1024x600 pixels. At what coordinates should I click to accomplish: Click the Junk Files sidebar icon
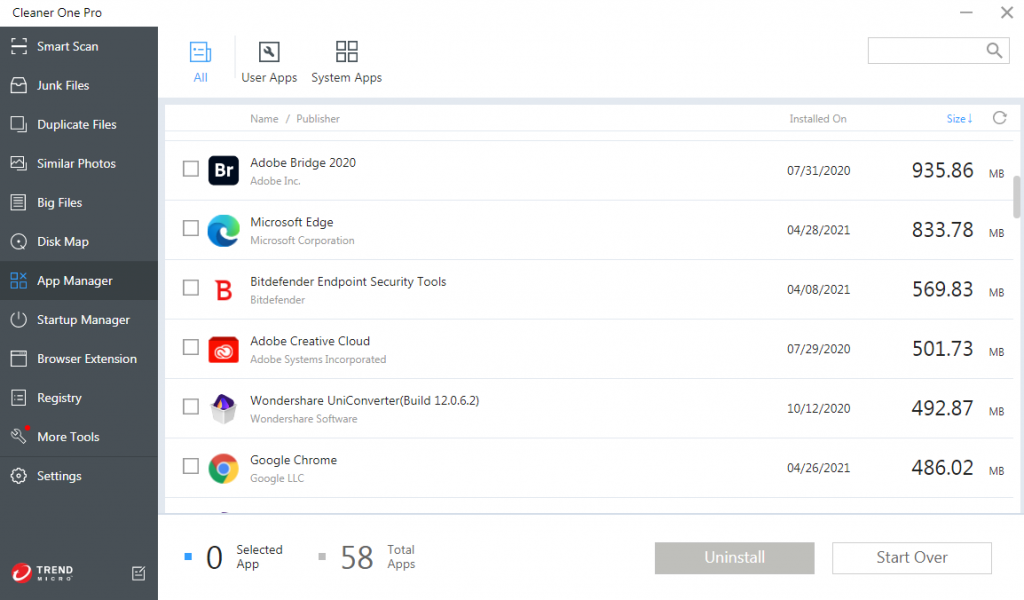[19, 86]
